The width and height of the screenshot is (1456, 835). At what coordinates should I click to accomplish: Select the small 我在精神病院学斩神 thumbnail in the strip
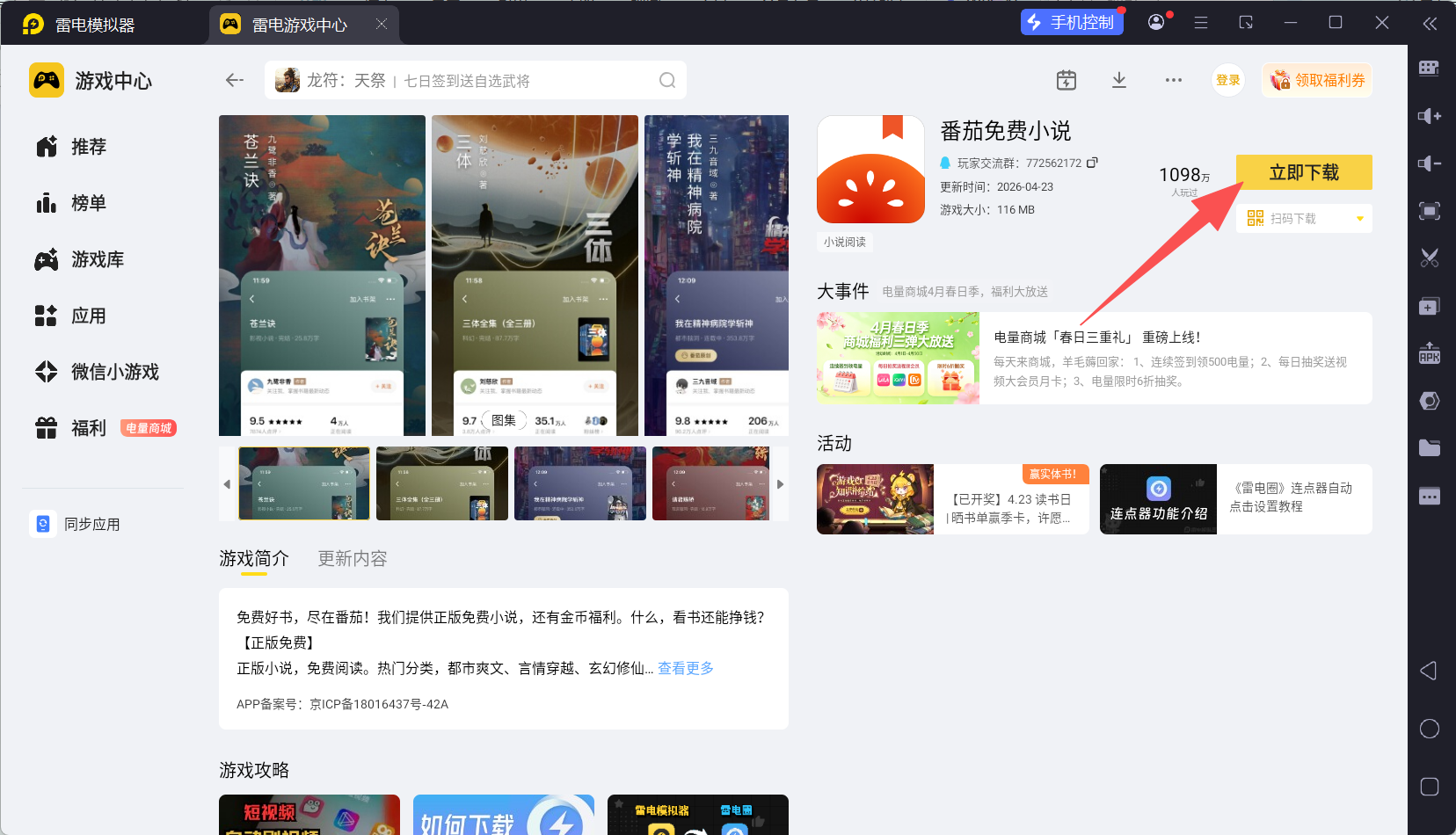[x=580, y=483]
